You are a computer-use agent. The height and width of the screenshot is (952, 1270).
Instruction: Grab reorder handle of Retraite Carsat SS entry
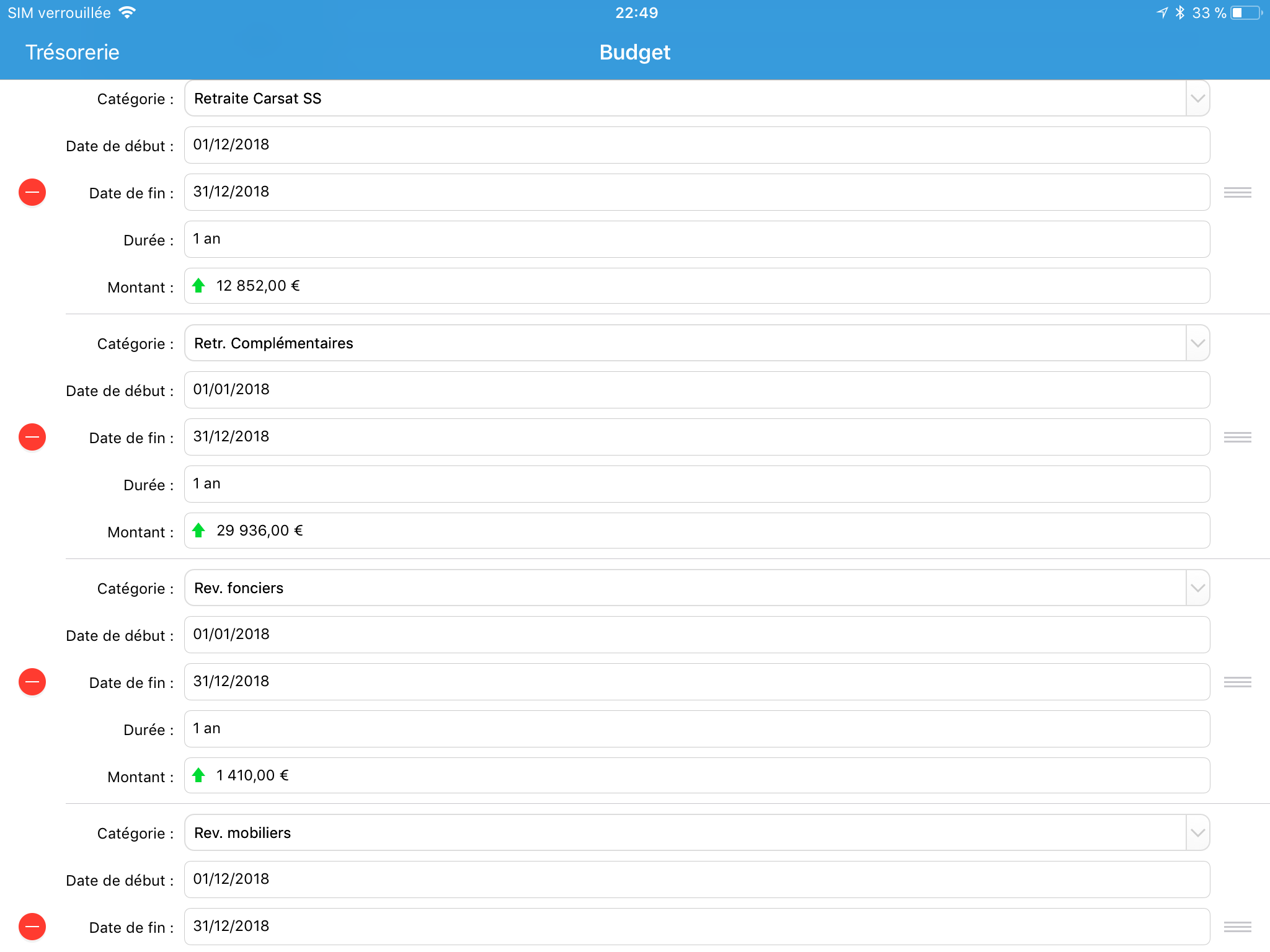(1237, 192)
